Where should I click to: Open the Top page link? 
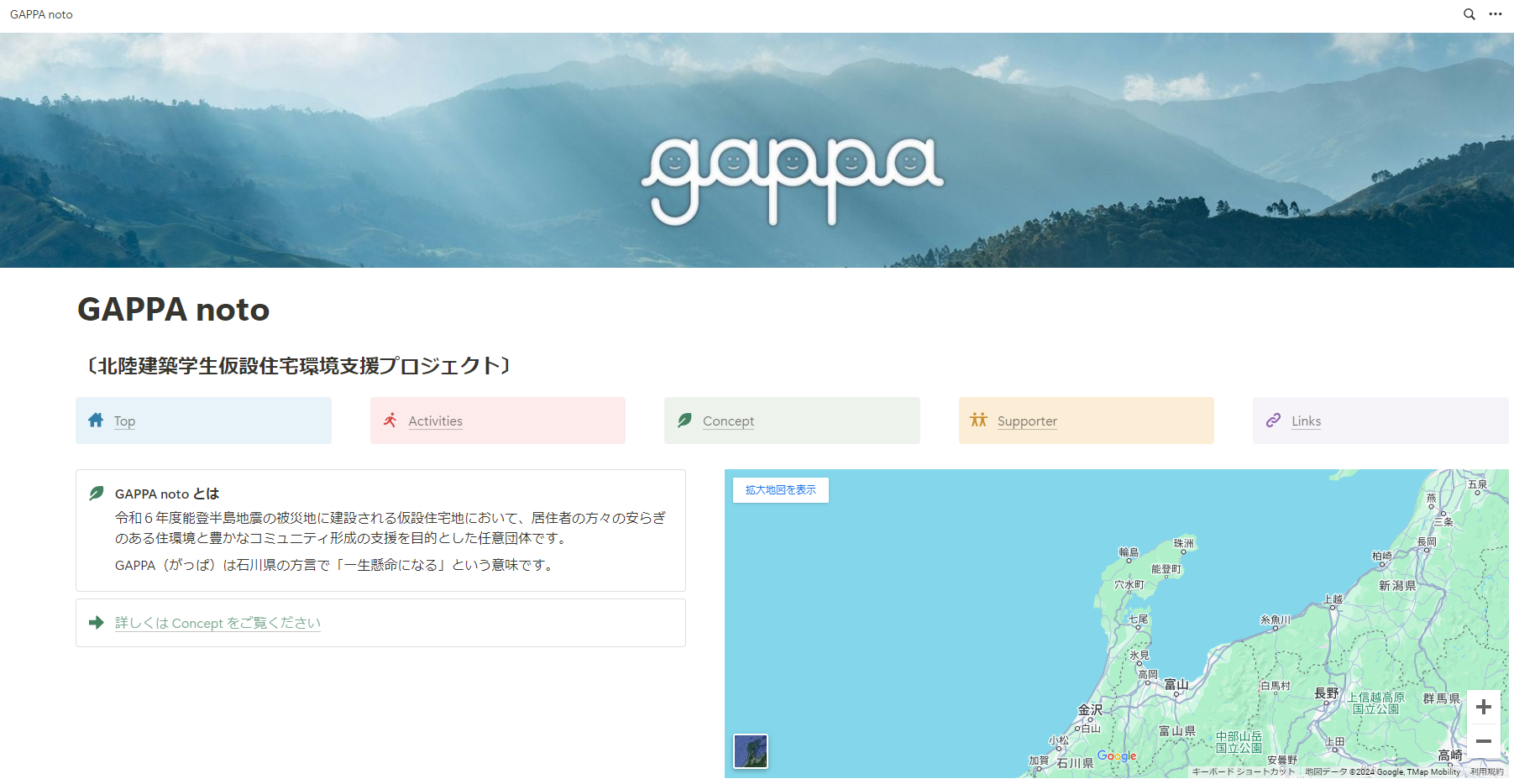[124, 421]
